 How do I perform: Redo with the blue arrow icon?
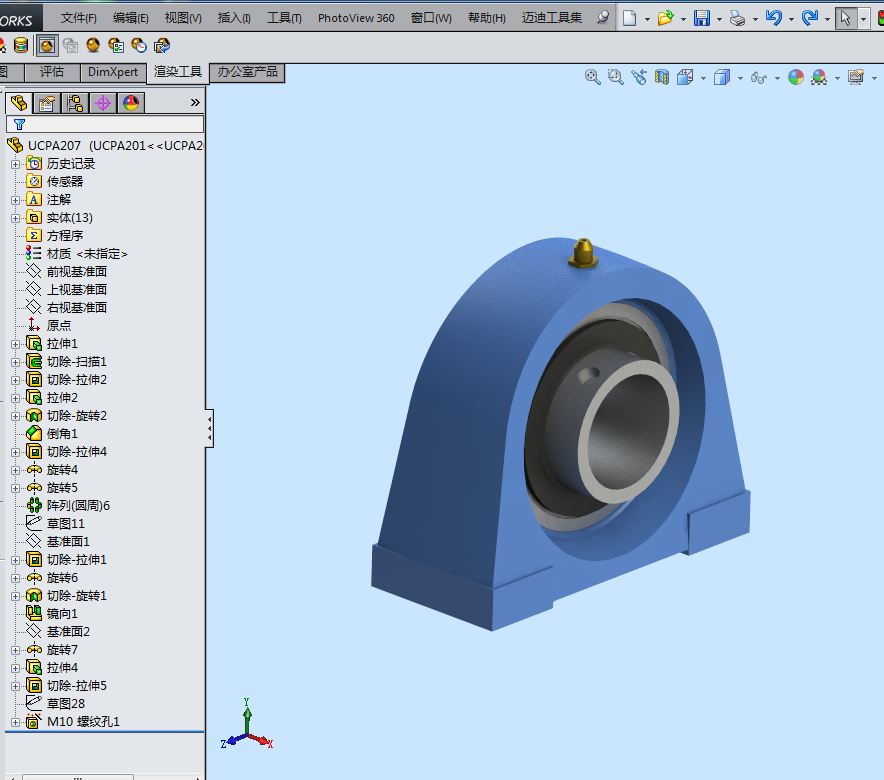810,18
